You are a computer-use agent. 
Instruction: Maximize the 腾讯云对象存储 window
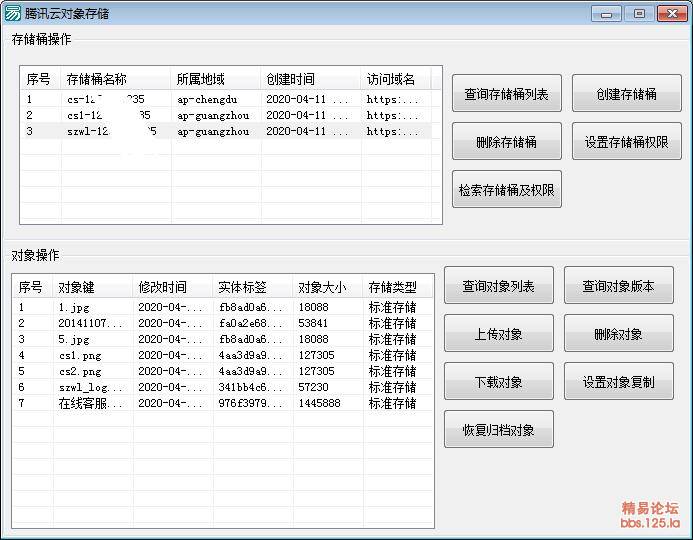click(639, 14)
